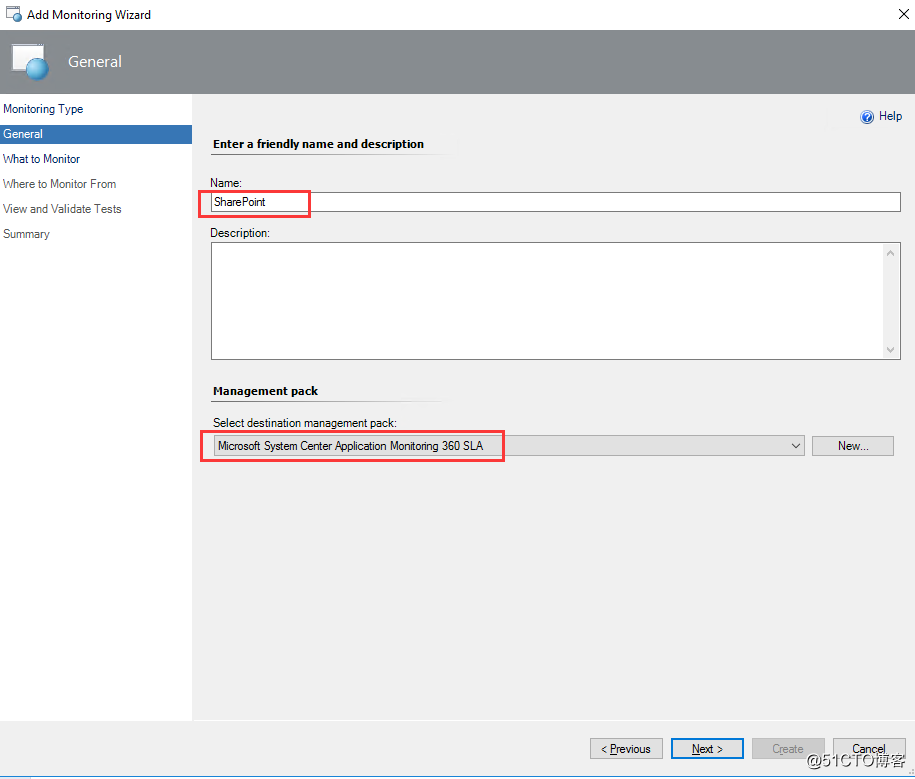Click the Cancel button
Image resolution: width=915 pixels, height=779 pixels.
(x=869, y=749)
